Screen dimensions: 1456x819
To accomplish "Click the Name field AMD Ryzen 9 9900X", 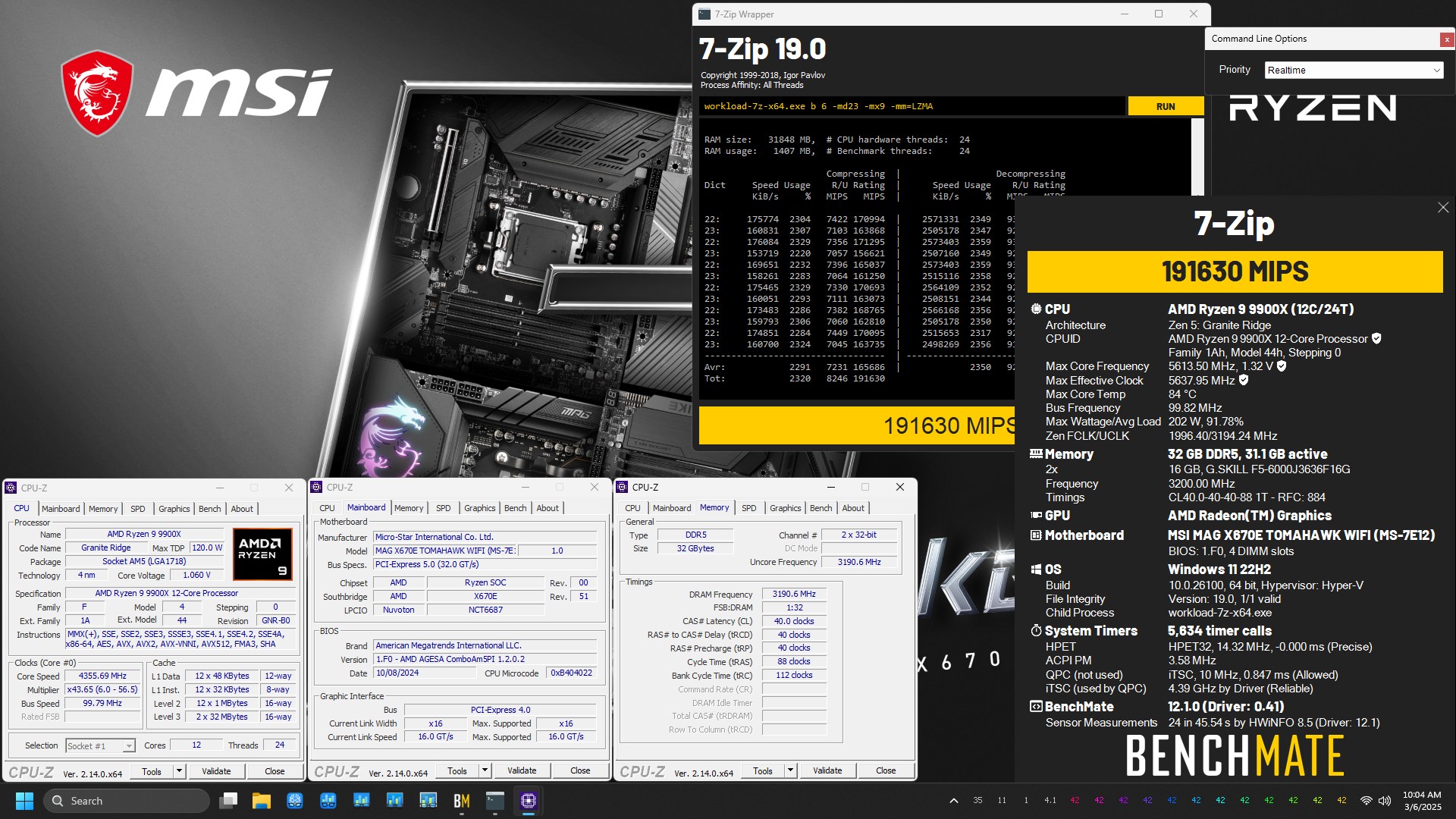I will coord(144,535).
